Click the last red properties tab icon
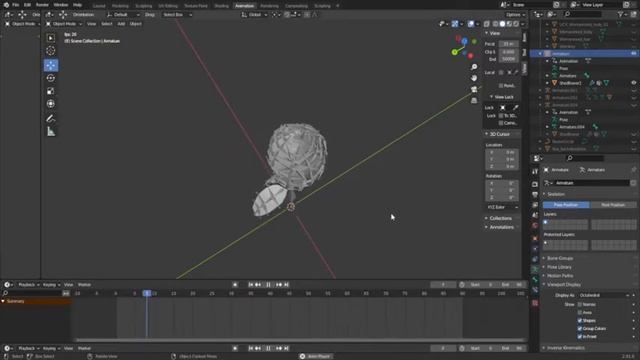Image resolution: width=640 pixels, height=360 pixels. (x=535, y=303)
